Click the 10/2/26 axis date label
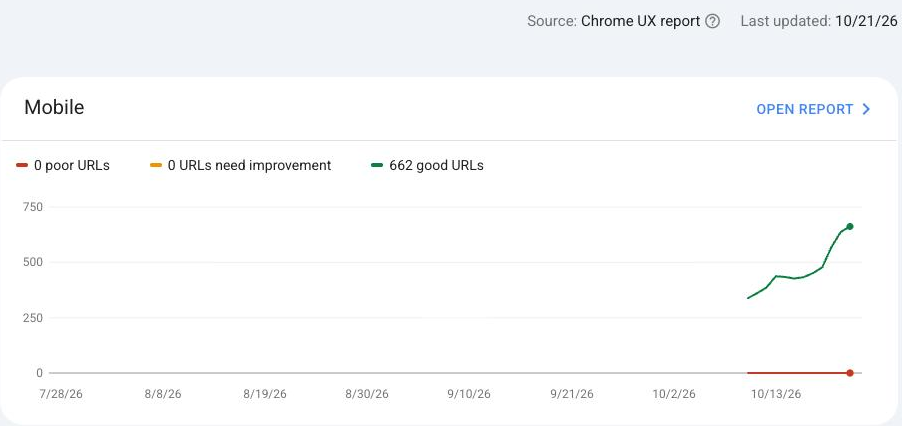Viewport: 902px width, 426px height. [x=674, y=394]
